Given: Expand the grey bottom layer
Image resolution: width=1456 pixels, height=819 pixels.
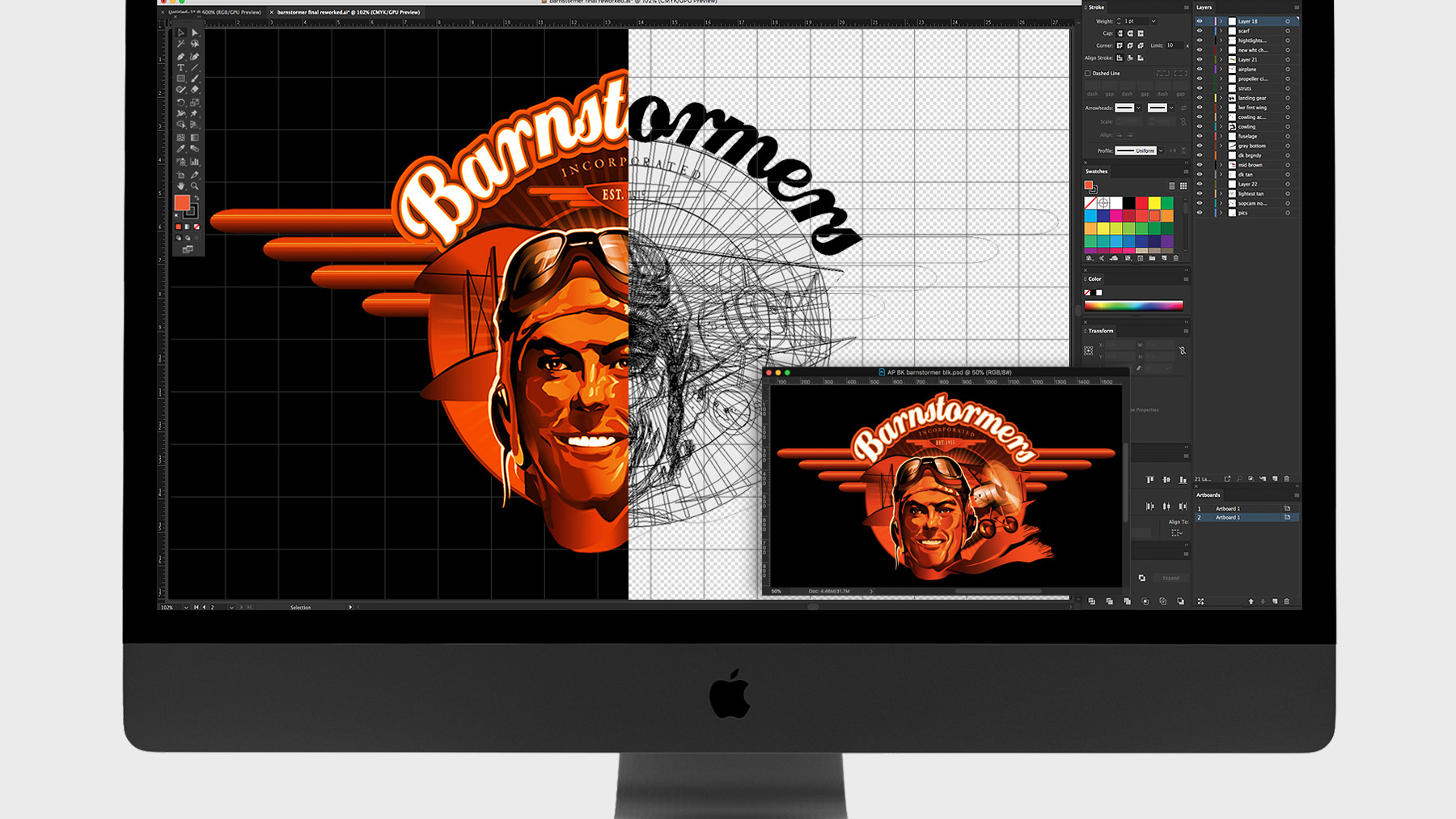Looking at the screenshot, I should click(1221, 146).
